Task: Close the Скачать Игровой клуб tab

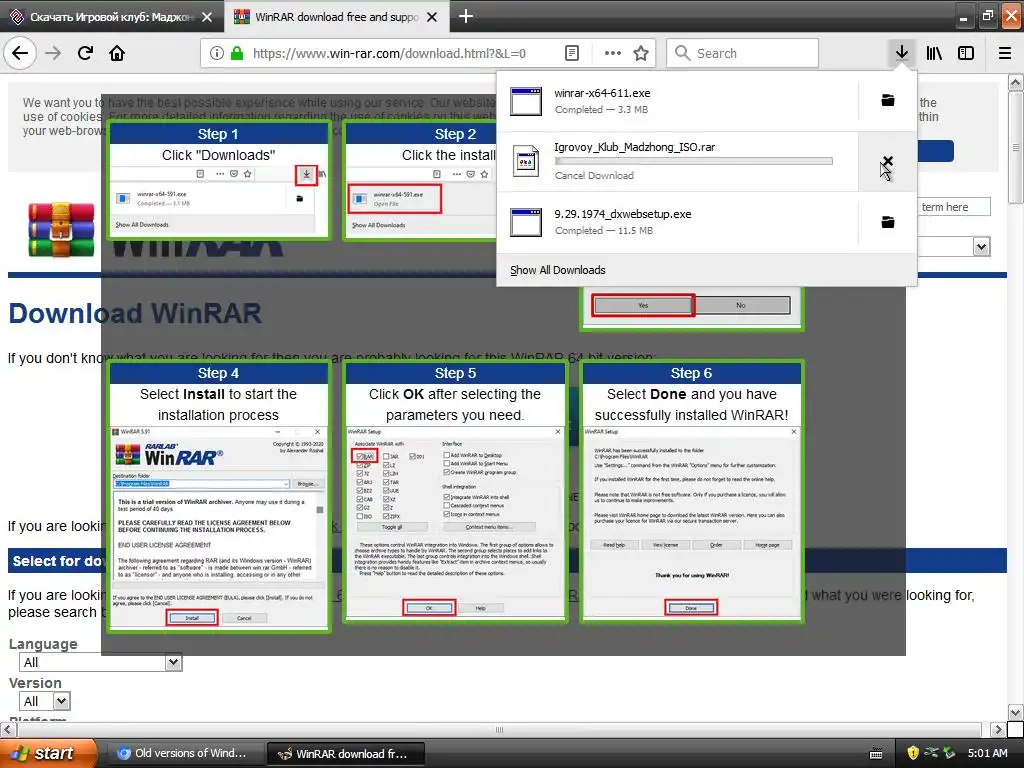Action: point(207,17)
